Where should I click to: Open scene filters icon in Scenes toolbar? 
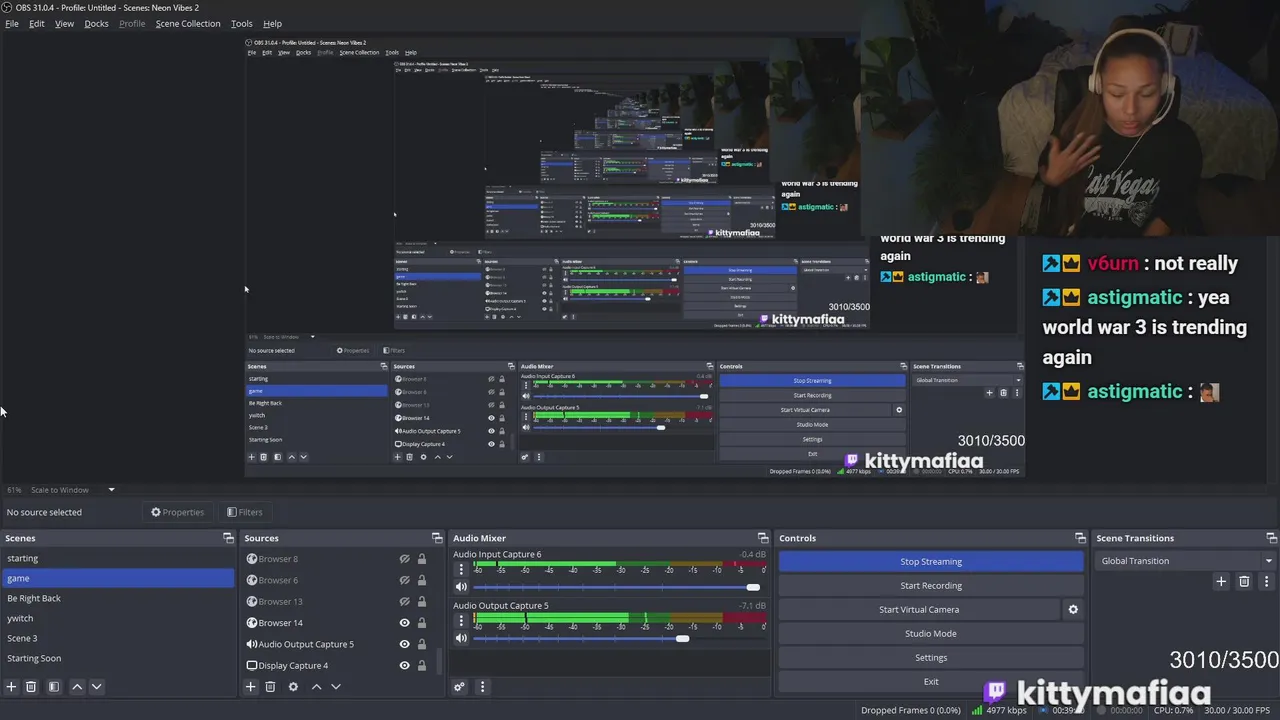point(54,687)
